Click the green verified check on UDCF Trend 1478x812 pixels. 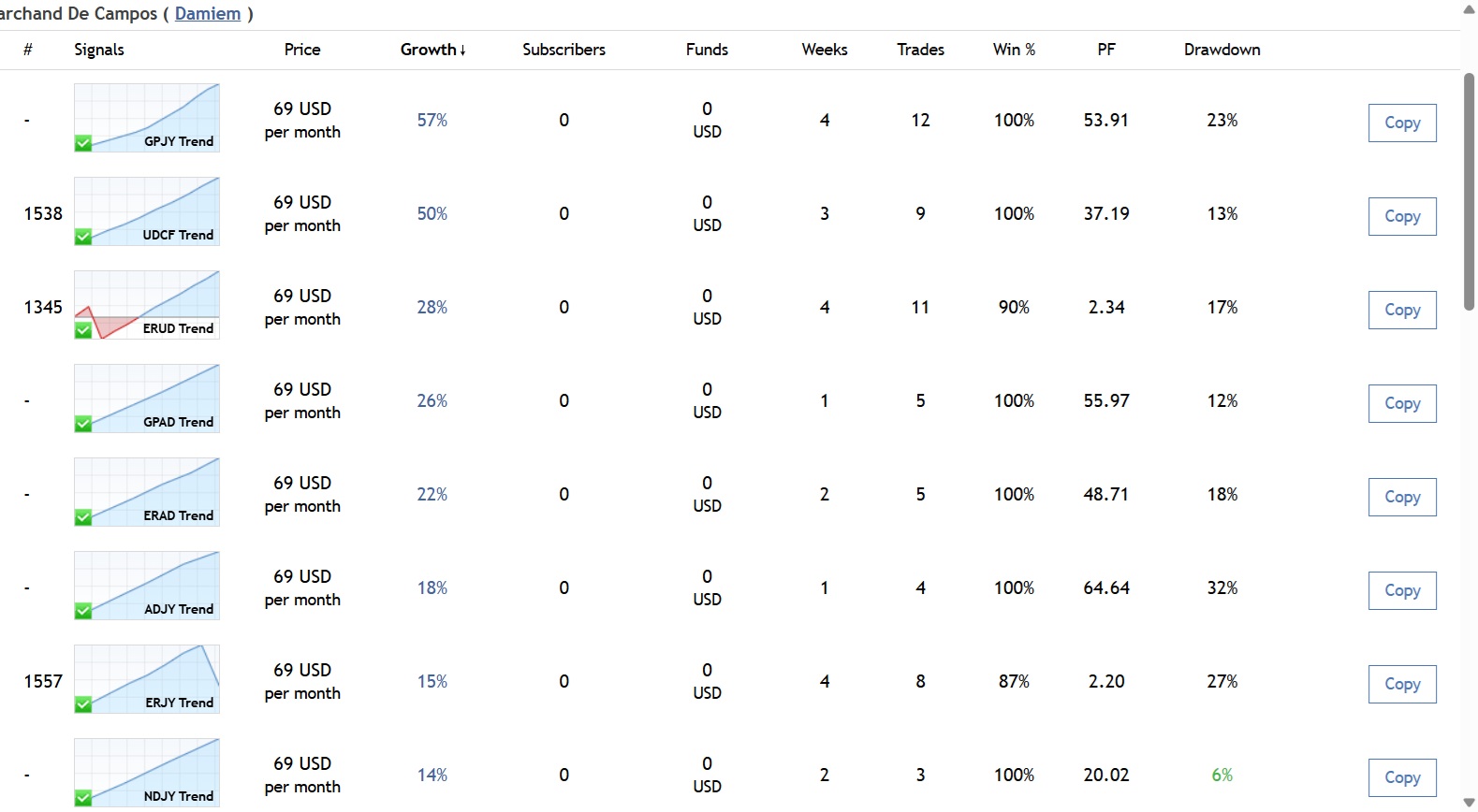(83, 237)
